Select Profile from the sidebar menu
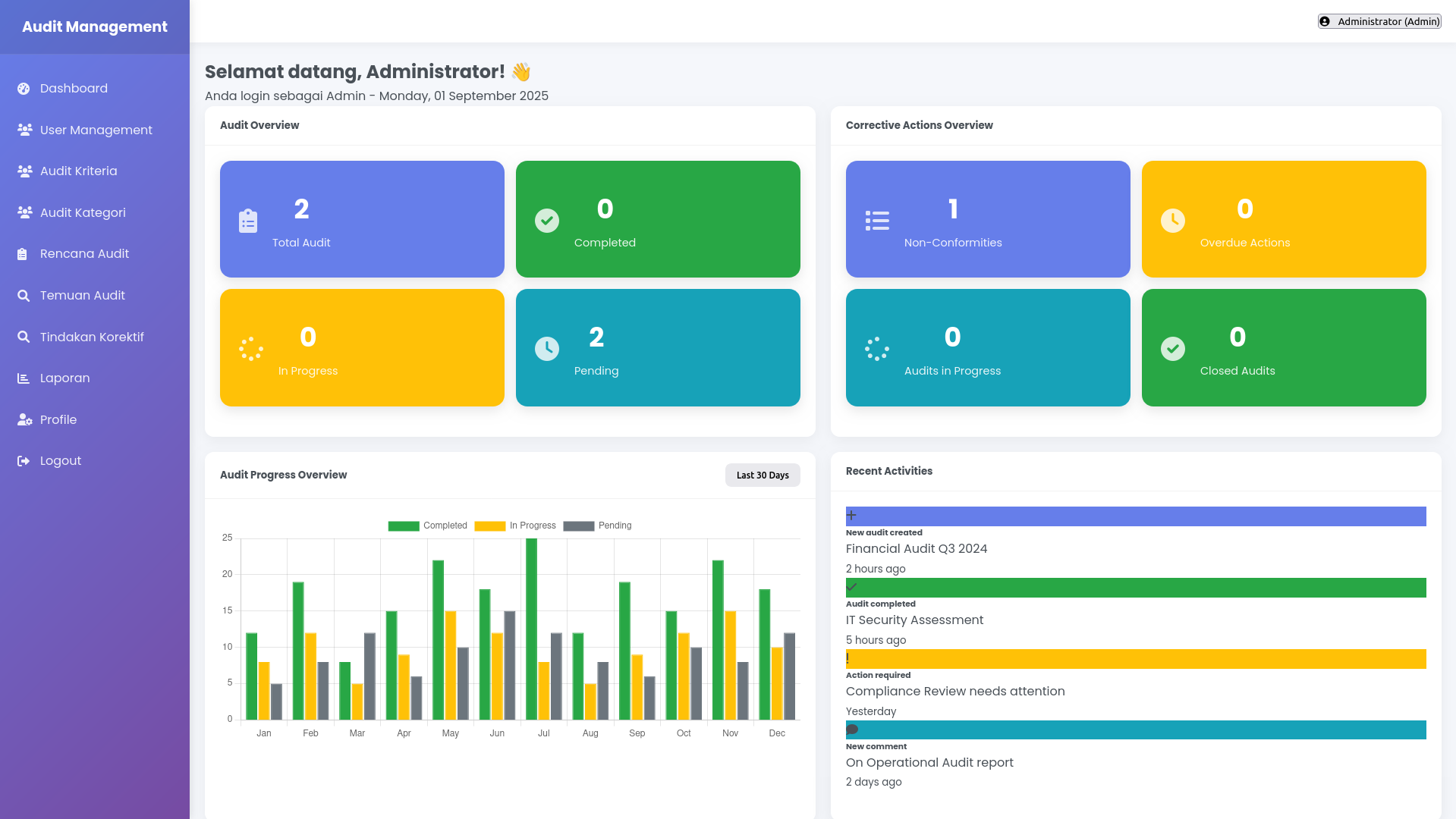 coord(58,419)
